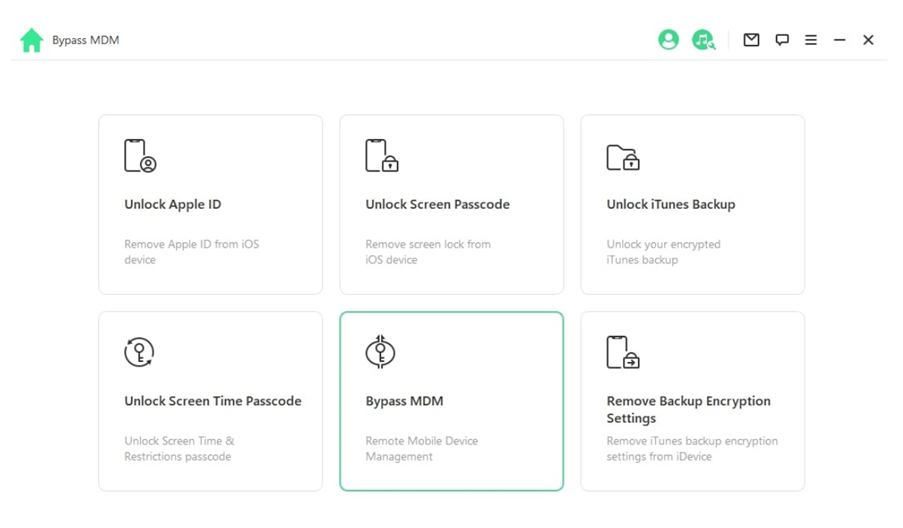Screen dimensions: 903x528
Task: Open the Unlock iTunes Backup title
Action: (670, 204)
